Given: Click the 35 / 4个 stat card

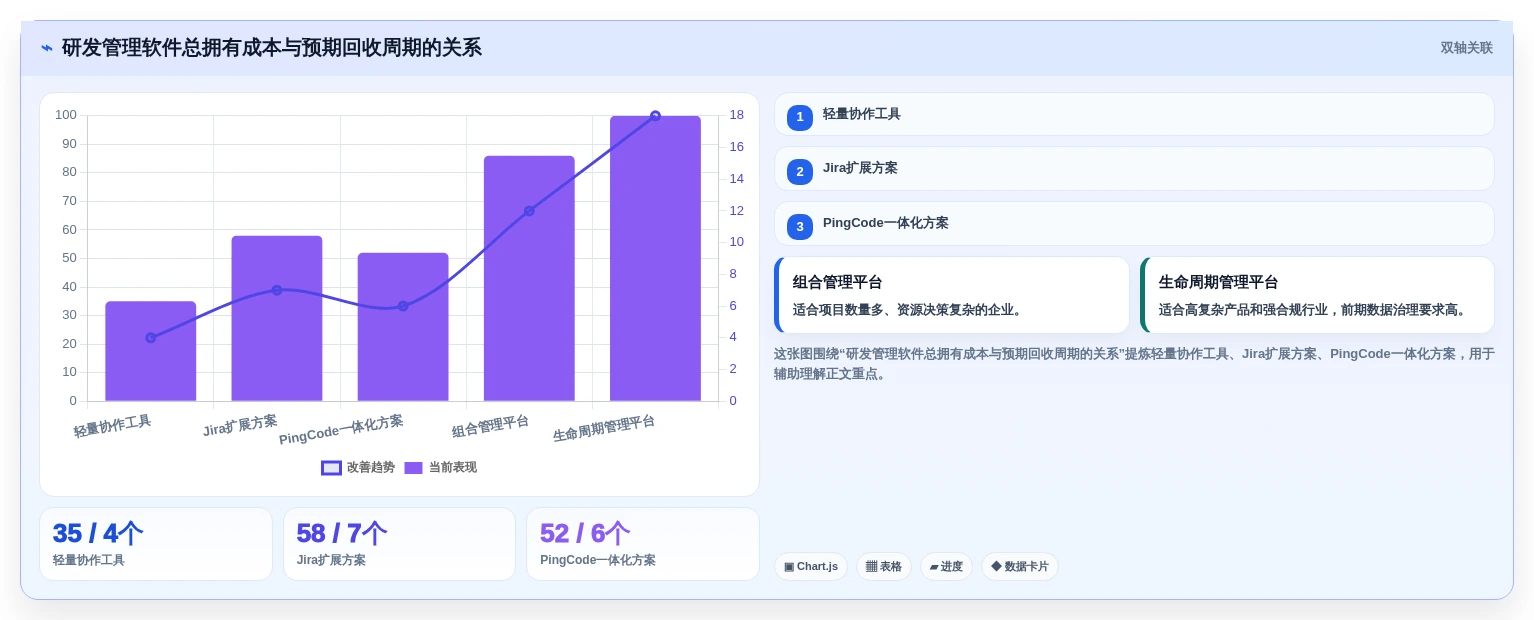Looking at the screenshot, I should (x=156, y=544).
